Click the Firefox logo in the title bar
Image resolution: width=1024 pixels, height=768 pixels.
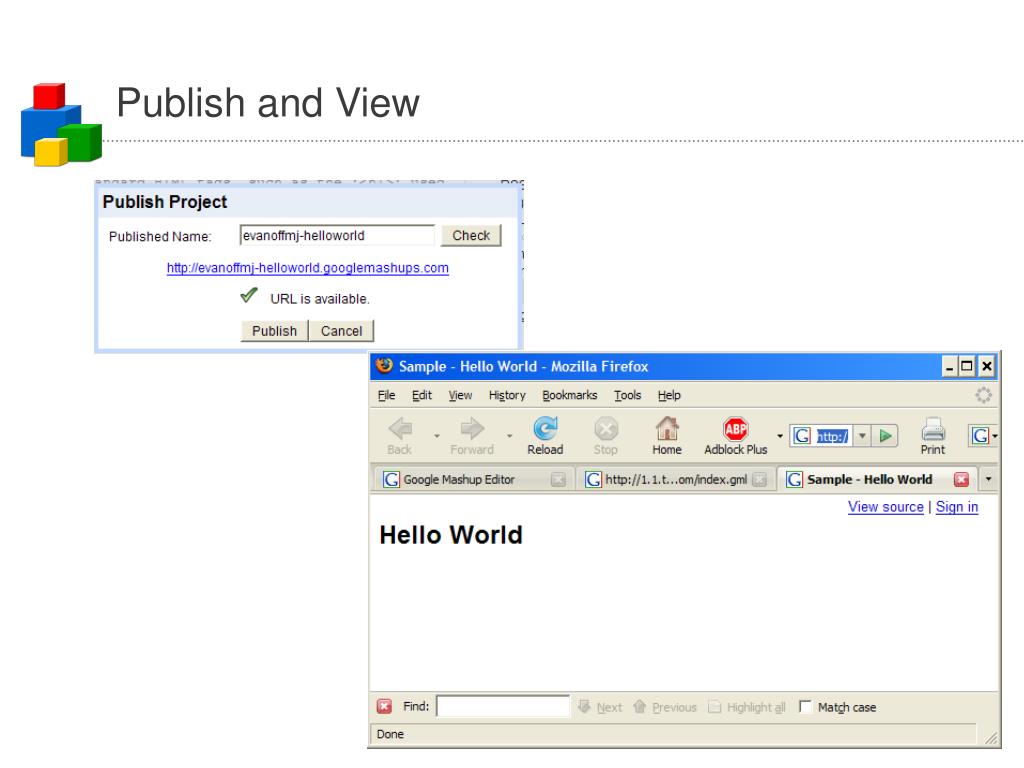point(385,365)
